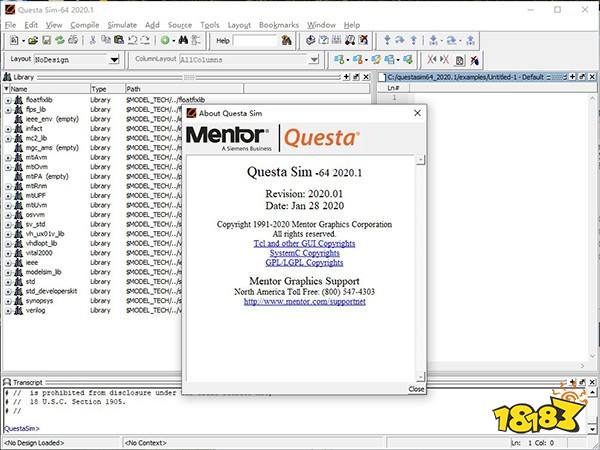600x450 pixels.
Task: Click the Print toolbar icon
Action: pos(73,40)
